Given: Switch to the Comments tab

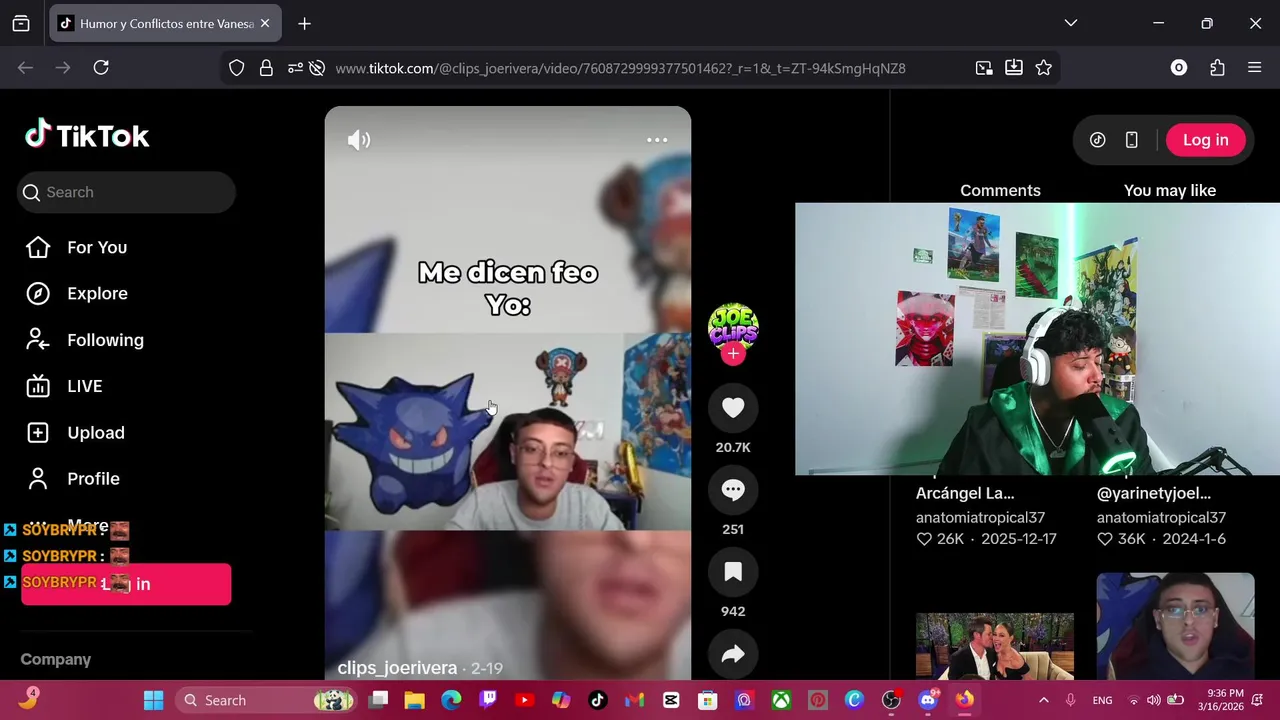Looking at the screenshot, I should tap(1000, 190).
